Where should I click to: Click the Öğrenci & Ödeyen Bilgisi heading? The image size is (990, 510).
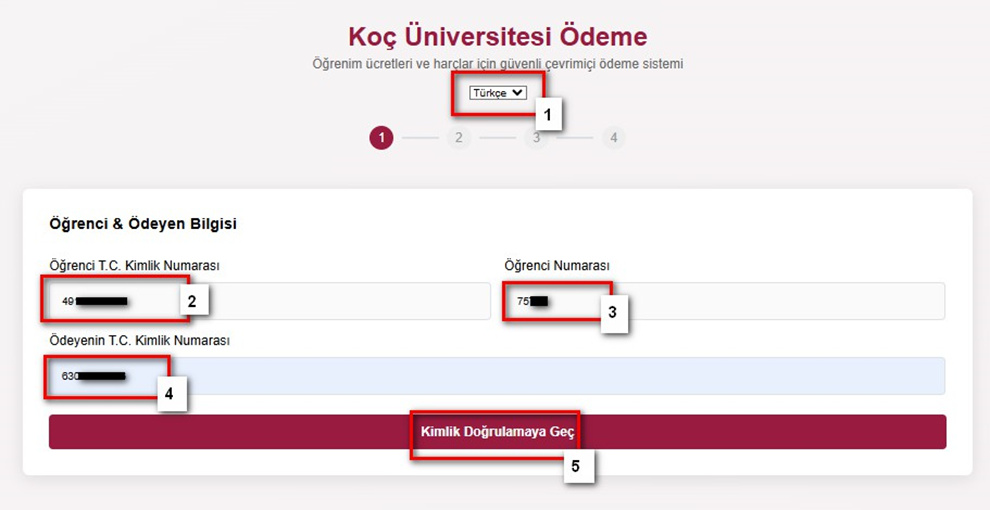click(143, 224)
